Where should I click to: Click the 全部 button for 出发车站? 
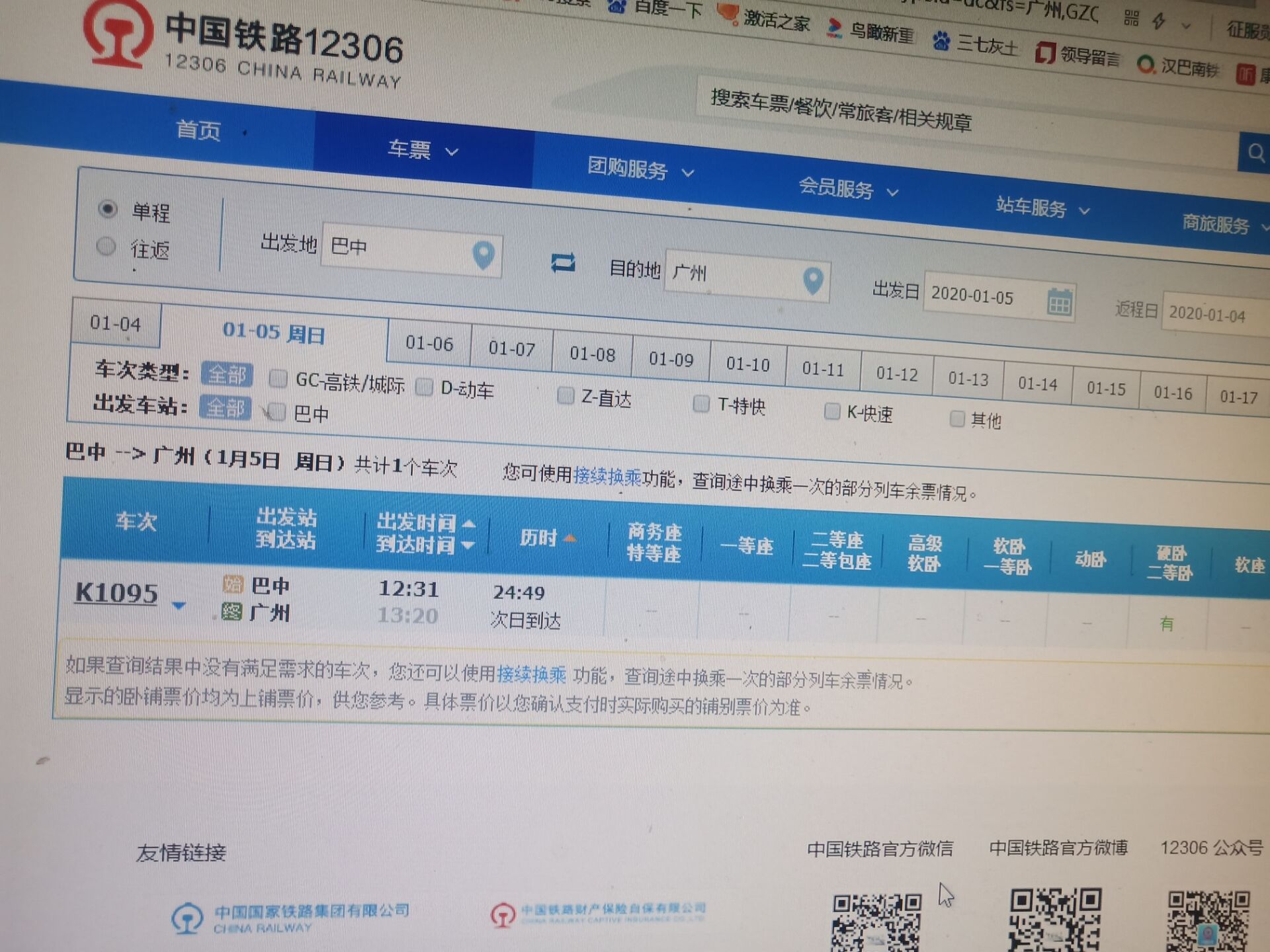pos(226,407)
